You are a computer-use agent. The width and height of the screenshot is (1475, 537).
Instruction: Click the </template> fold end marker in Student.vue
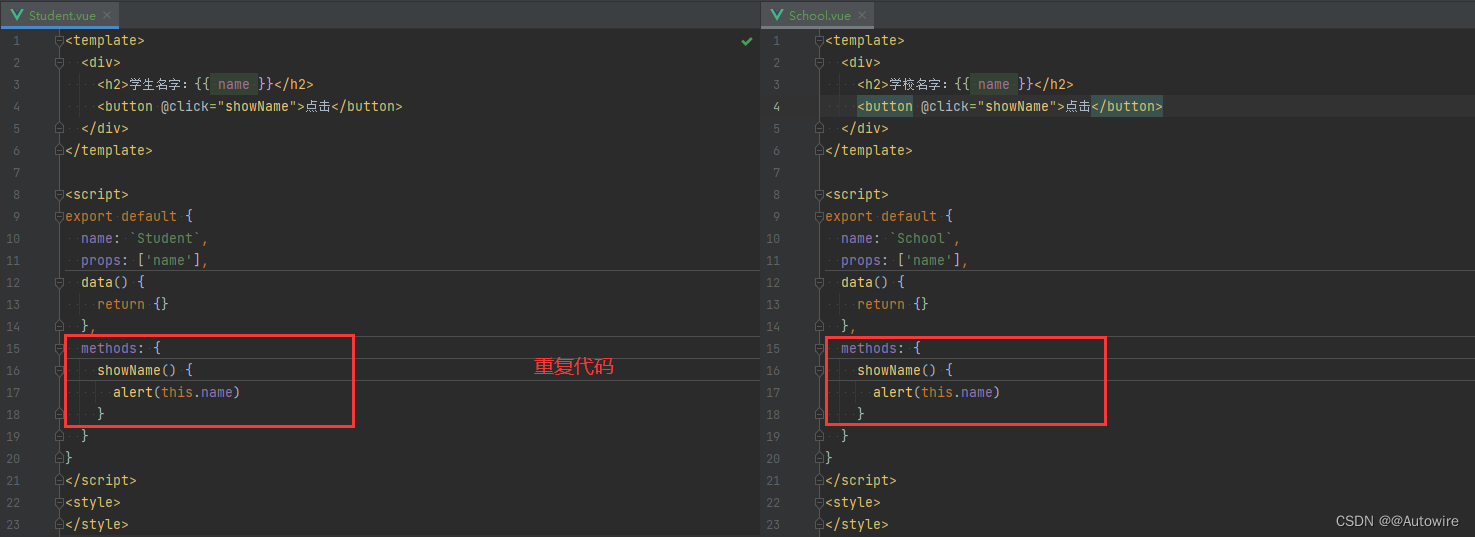tap(60, 151)
